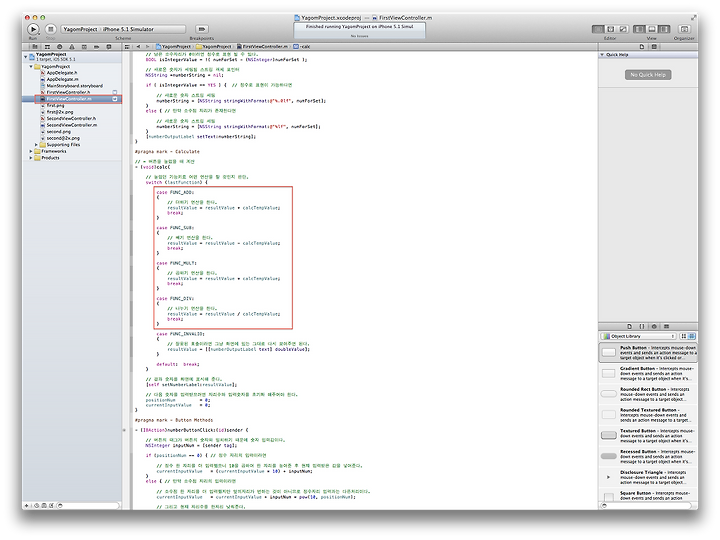
Task: Enter full screen with the window arrows icon
Action: (x=693, y=17)
